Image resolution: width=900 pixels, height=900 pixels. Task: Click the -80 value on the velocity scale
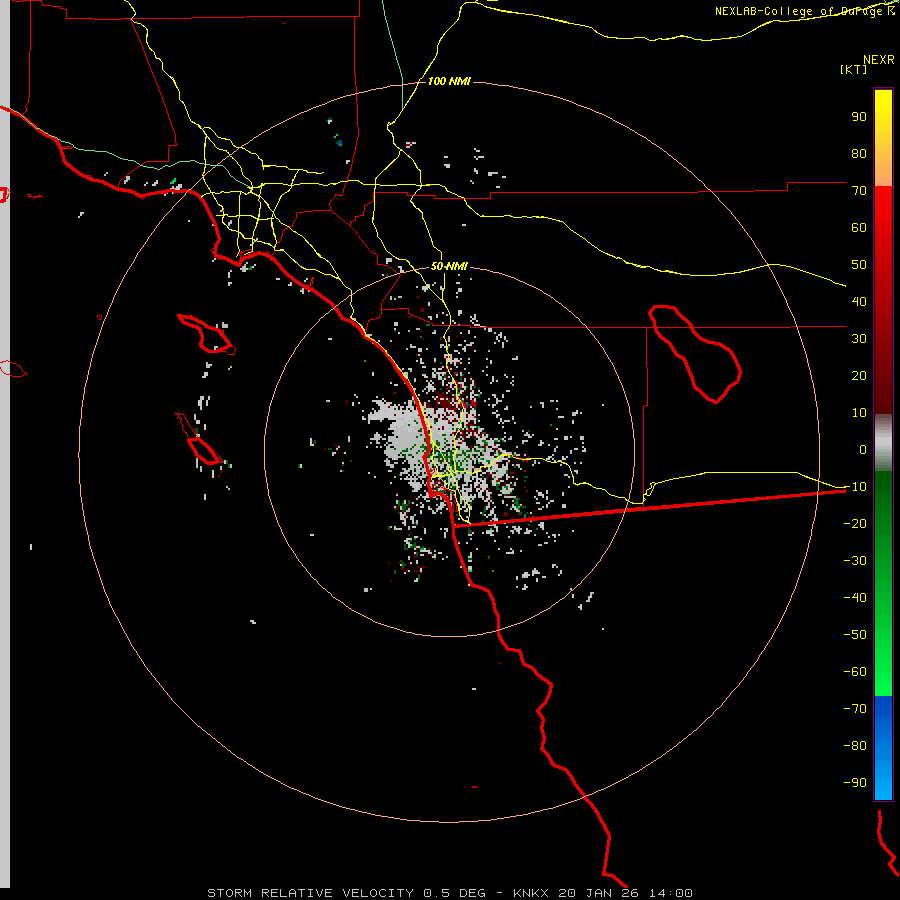855,746
